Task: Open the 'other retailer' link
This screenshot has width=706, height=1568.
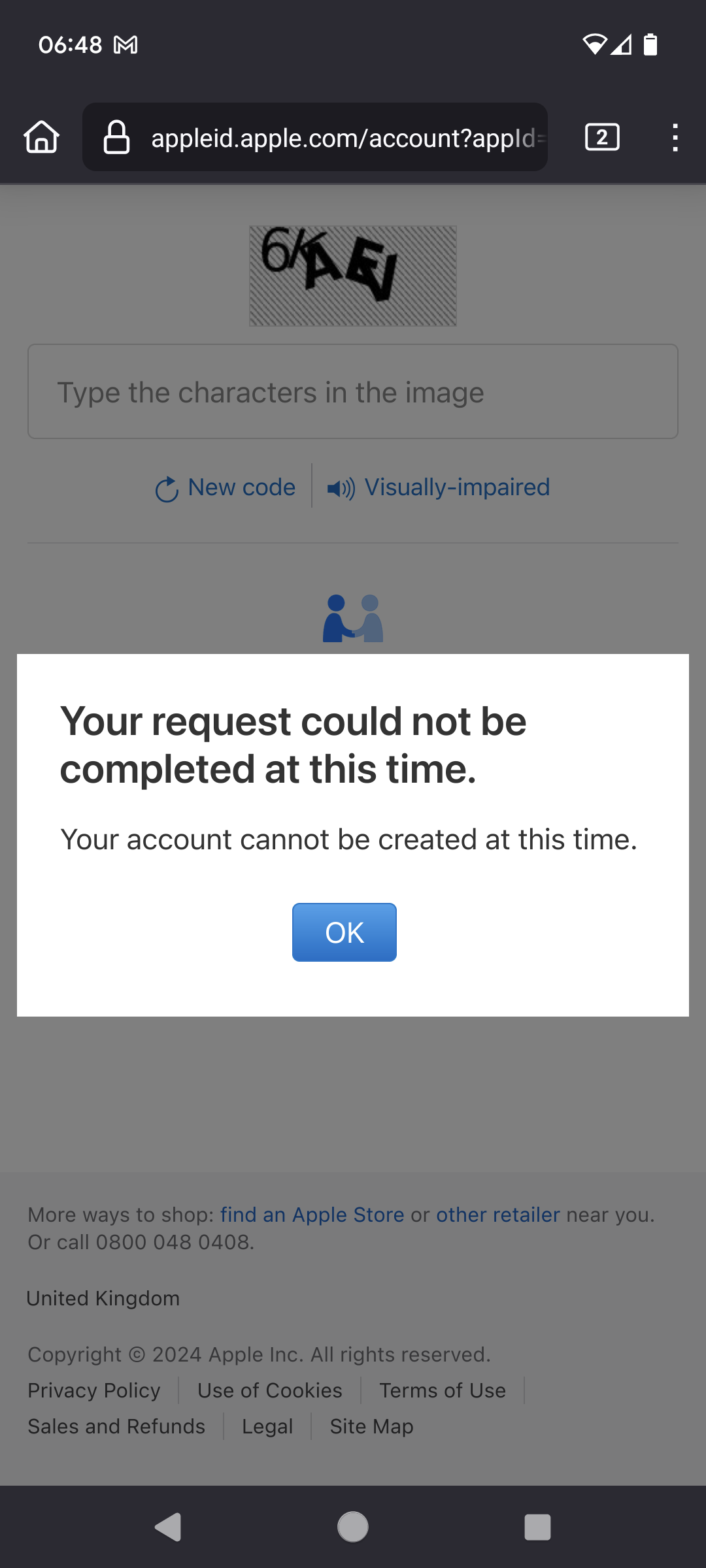Action: point(498,1215)
